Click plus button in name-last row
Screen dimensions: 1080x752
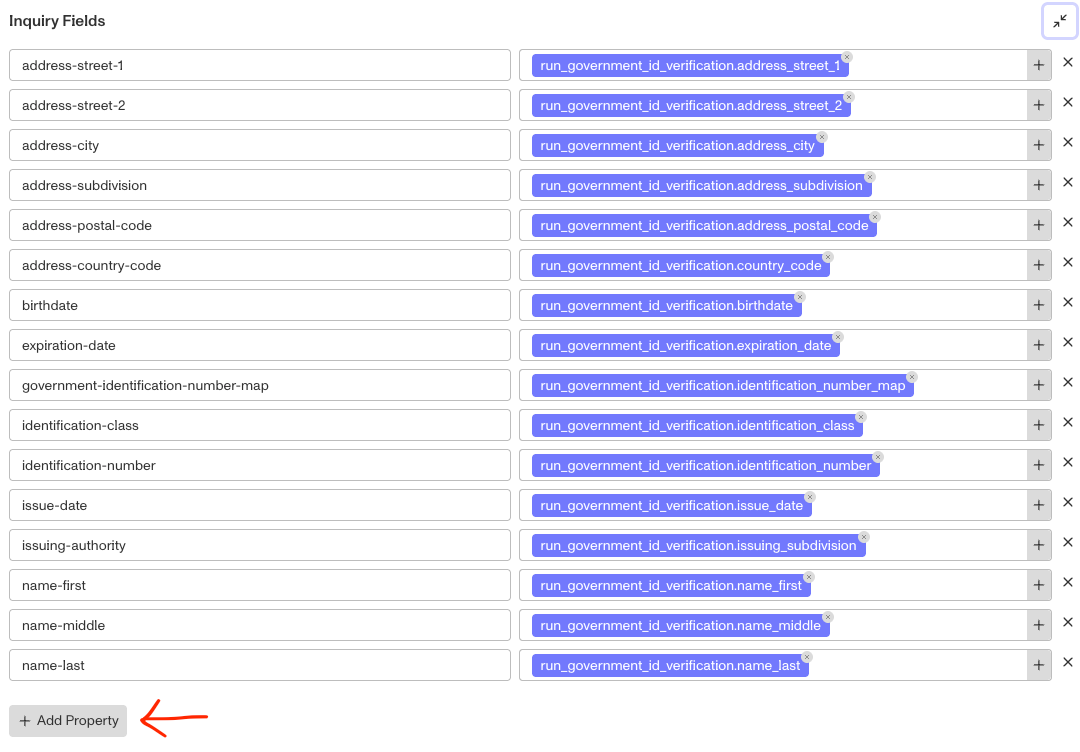1039,665
